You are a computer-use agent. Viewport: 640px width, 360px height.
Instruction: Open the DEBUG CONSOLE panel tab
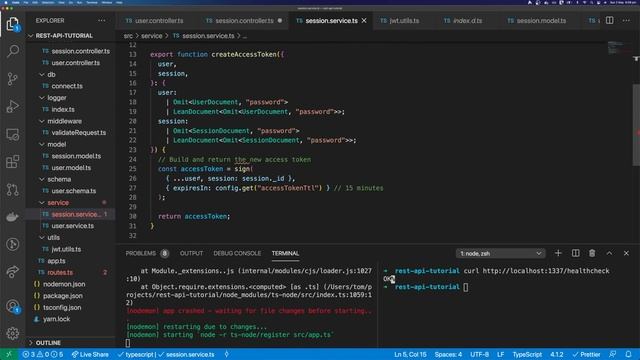point(237,253)
